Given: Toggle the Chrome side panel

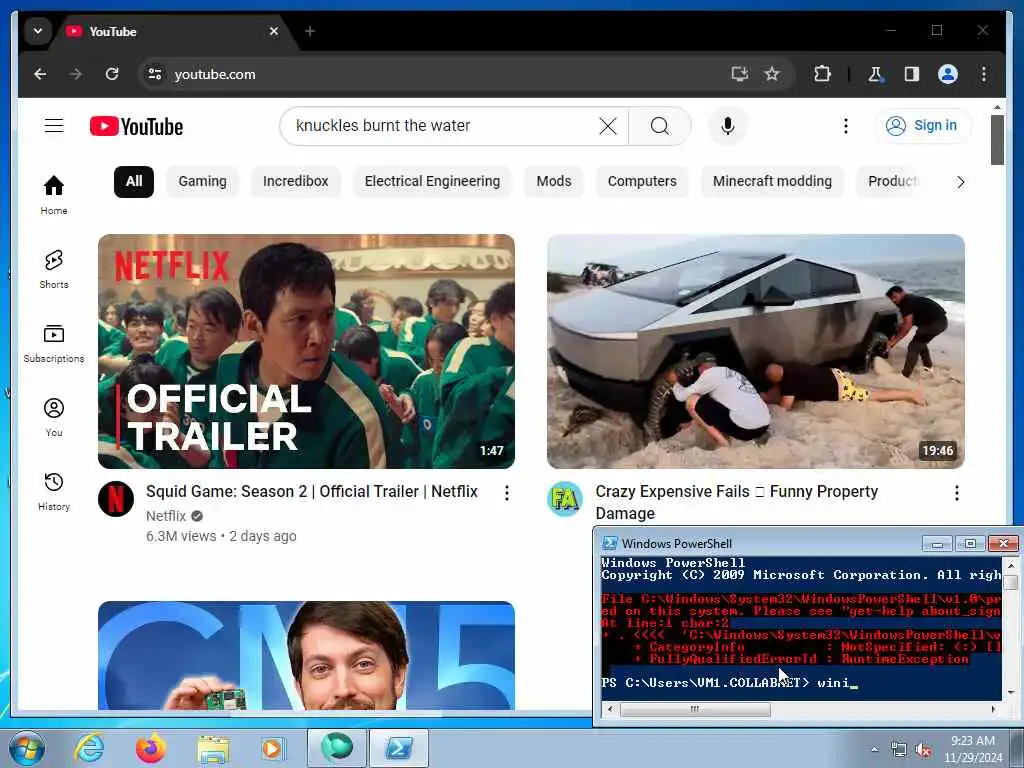Looking at the screenshot, I should [912, 74].
